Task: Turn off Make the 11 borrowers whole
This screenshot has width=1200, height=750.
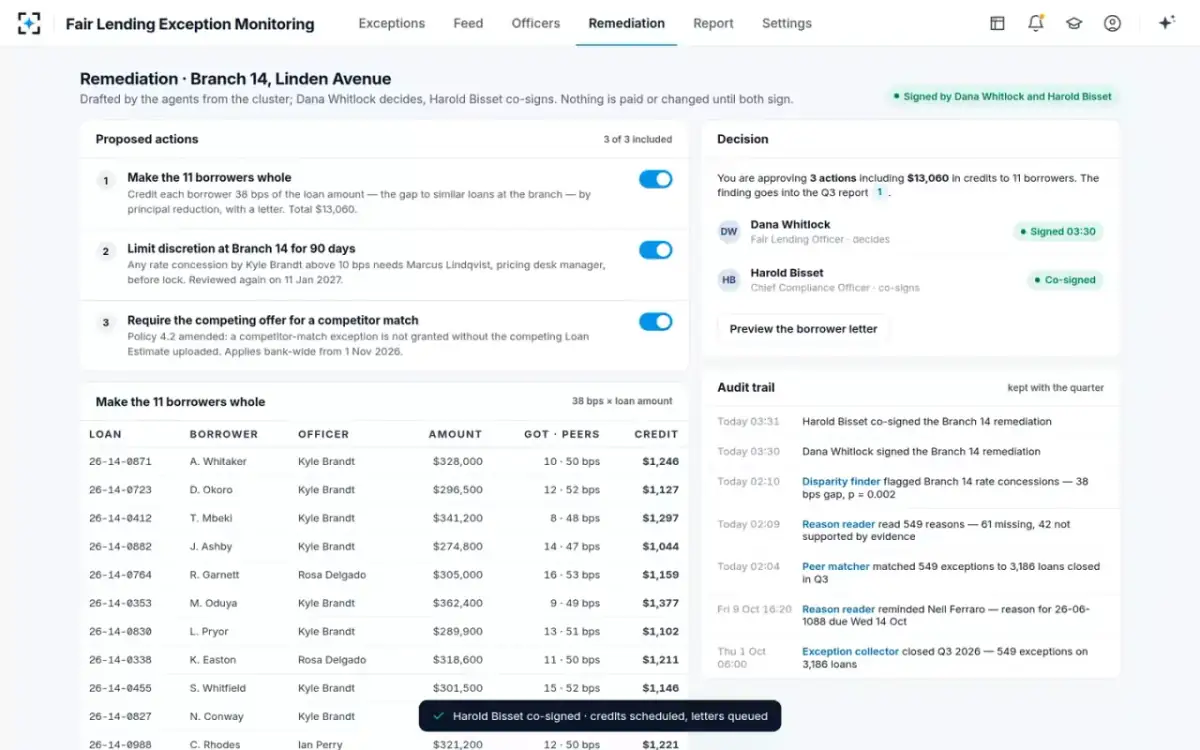Action: pyautogui.click(x=656, y=179)
